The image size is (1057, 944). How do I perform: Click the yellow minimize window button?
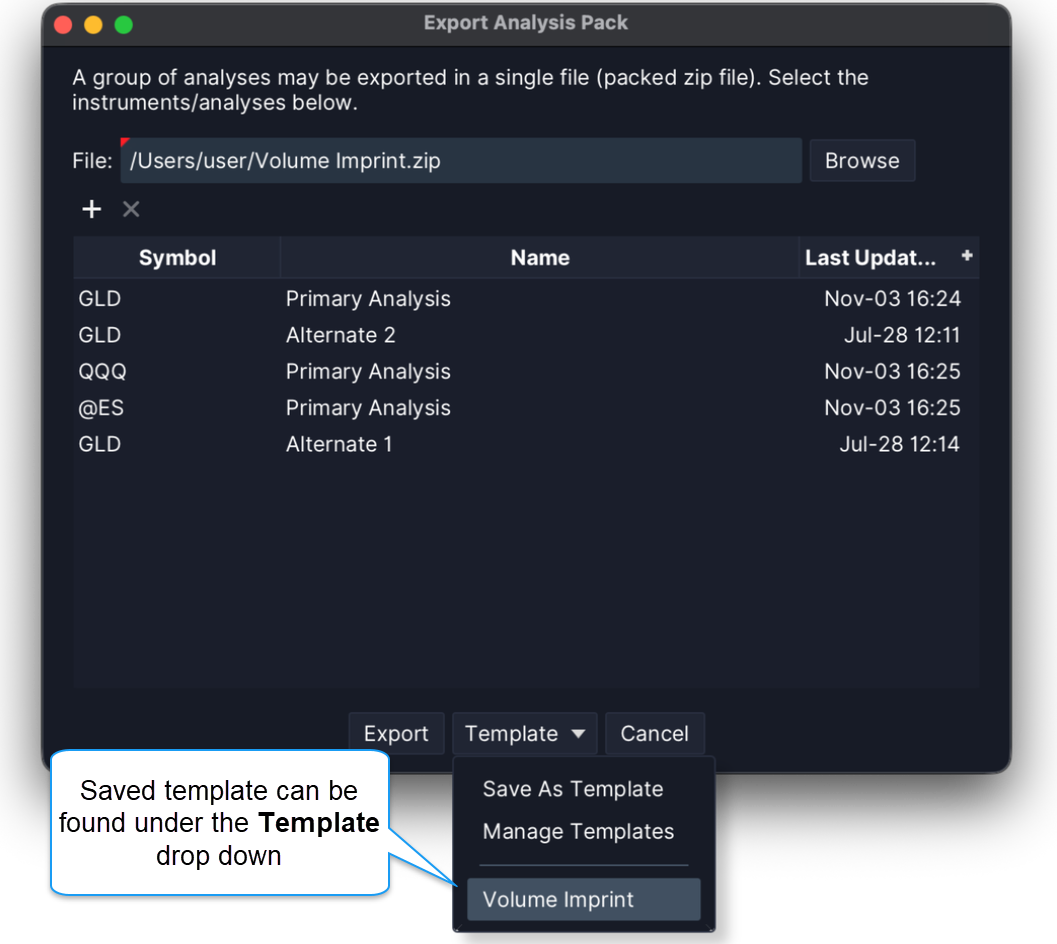pos(93,24)
